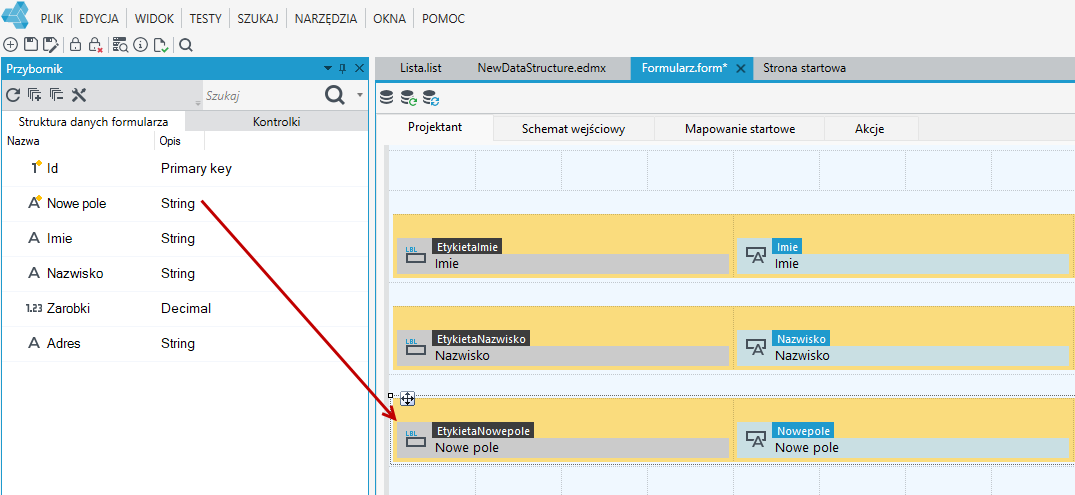Open the search options dropdown next to magnifier
The width and height of the screenshot is (1075, 495).
click(x=360, y=95)
